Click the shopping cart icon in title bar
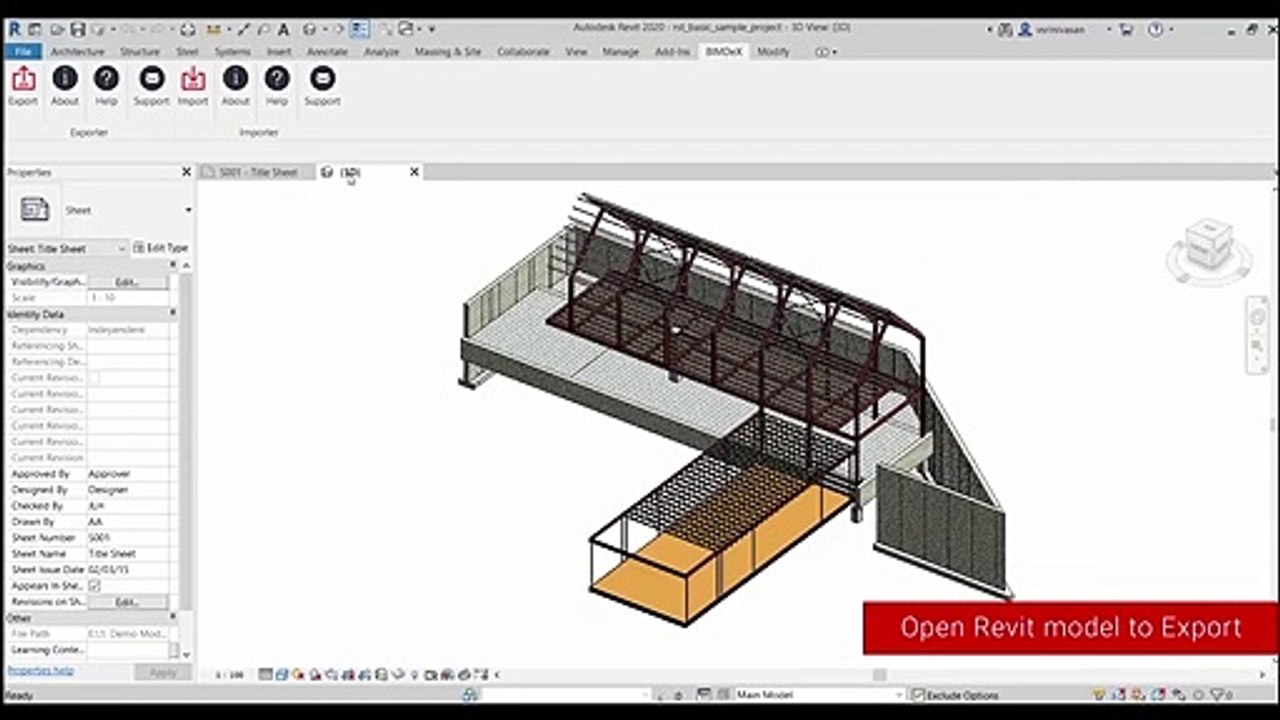The width and height of the screenshot is (1280, 720). [1127, 30]
